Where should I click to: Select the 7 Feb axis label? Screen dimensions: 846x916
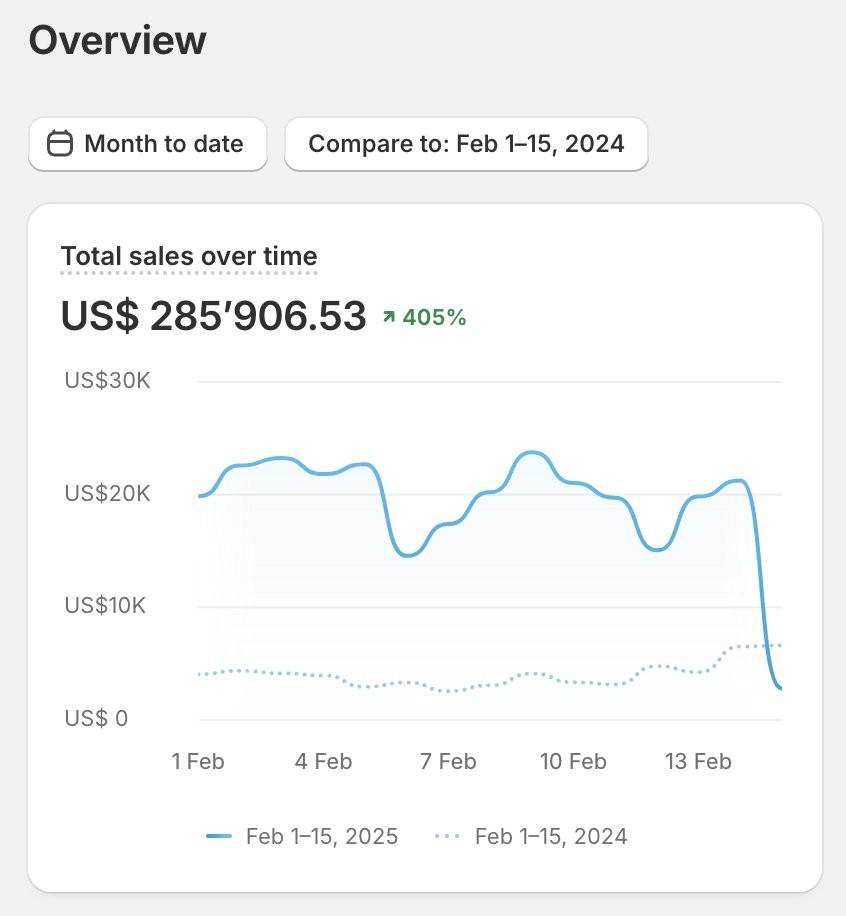coord(448,762)
